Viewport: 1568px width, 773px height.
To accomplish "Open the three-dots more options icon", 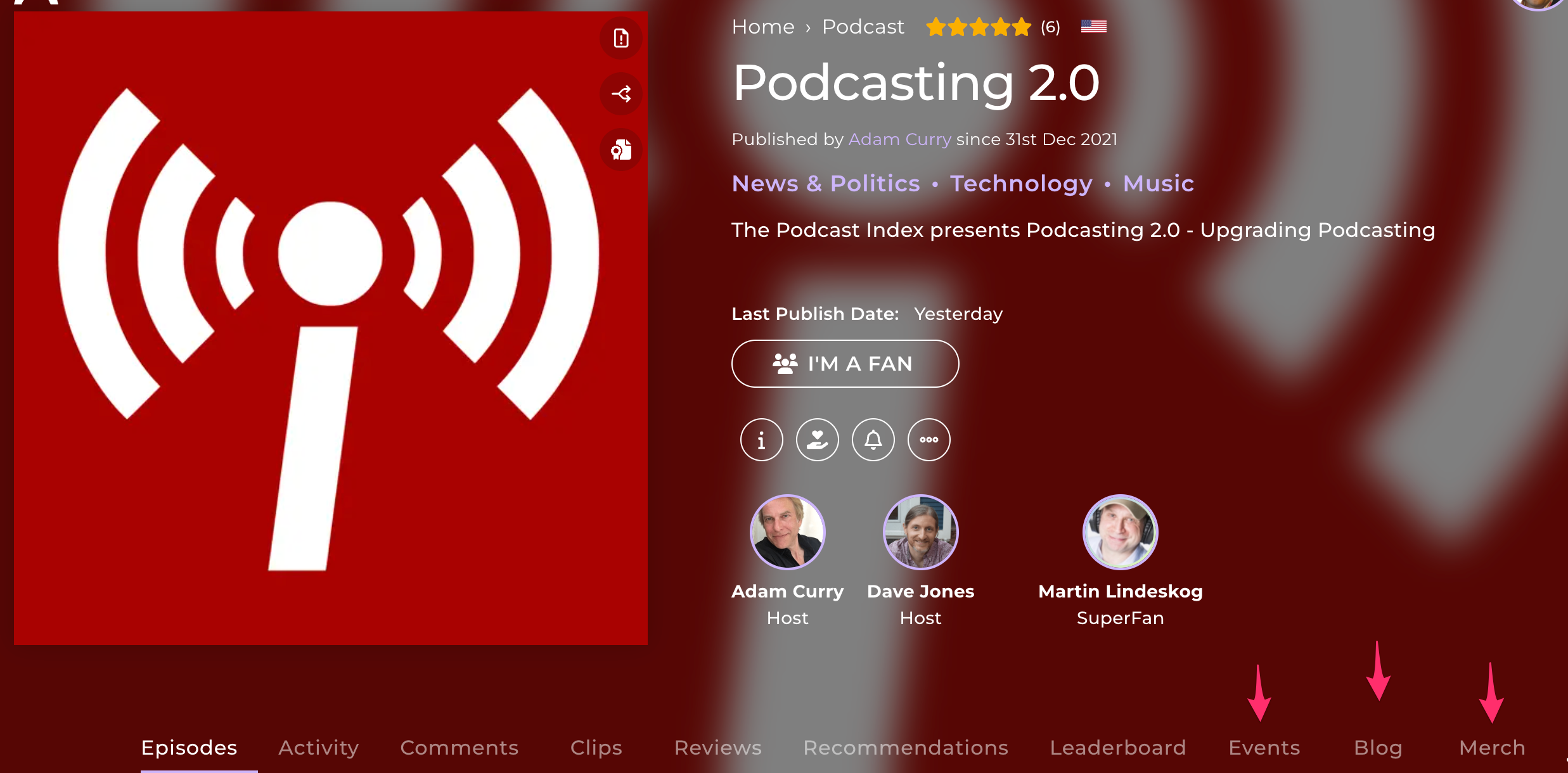I will (x=929, y=440).
